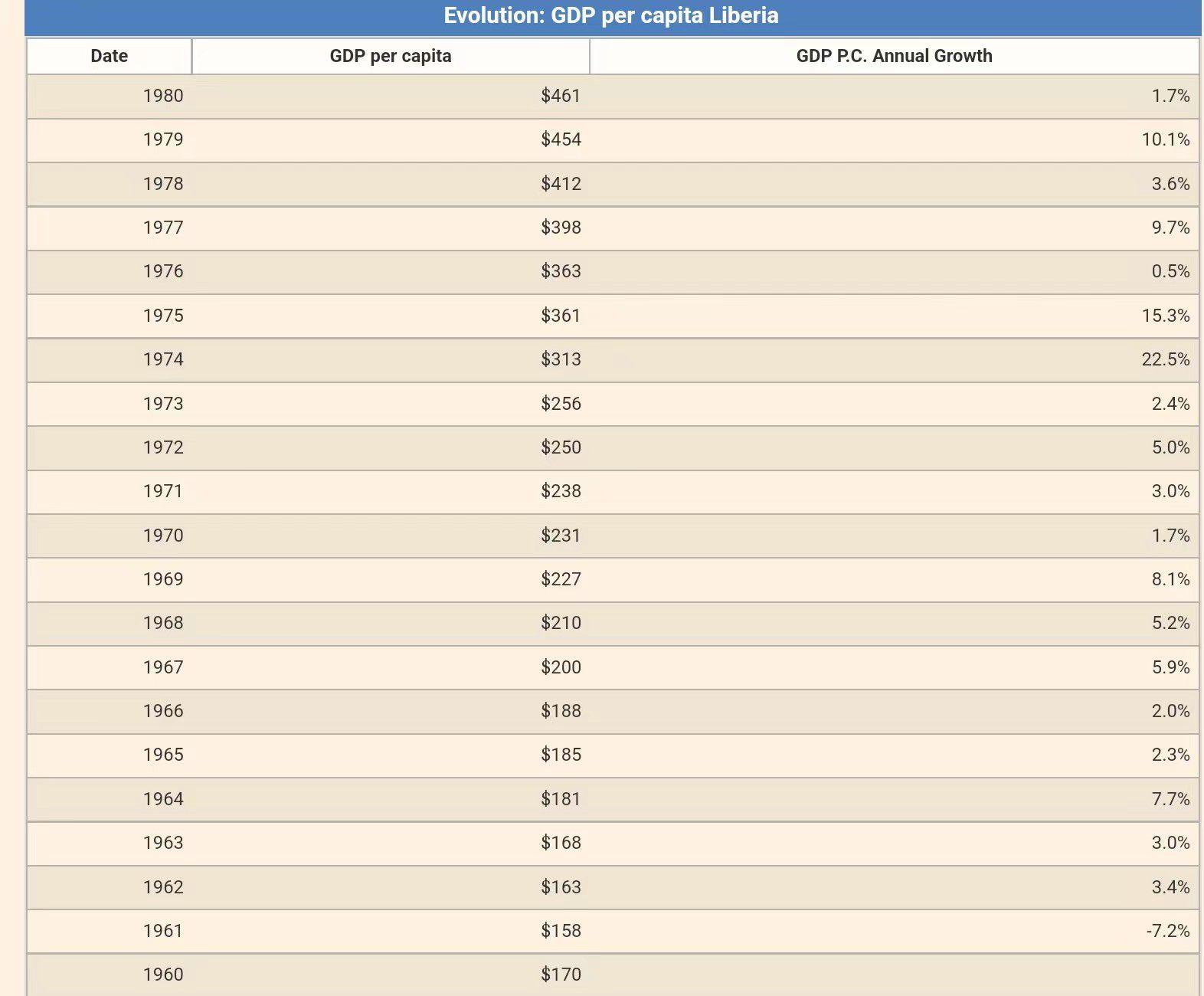Screen dimensions: 1204x996
Task: Select the year cell '1966'
Action: point(163,711)
